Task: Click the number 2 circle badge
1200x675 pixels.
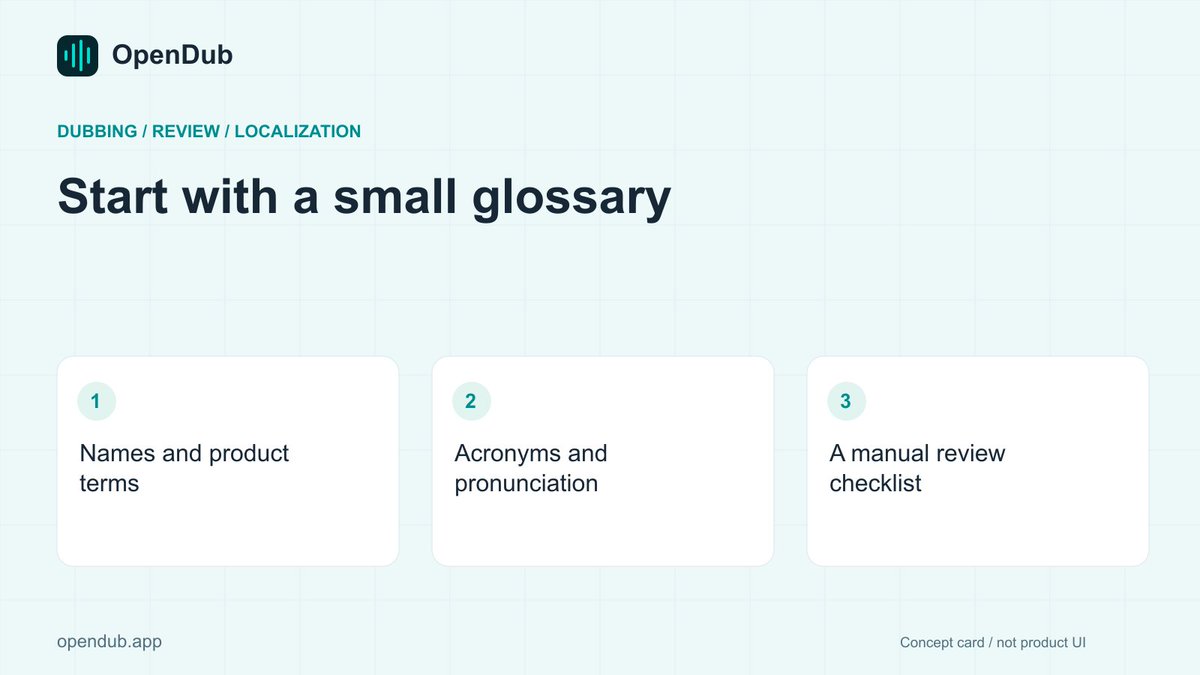Action: 471,401
